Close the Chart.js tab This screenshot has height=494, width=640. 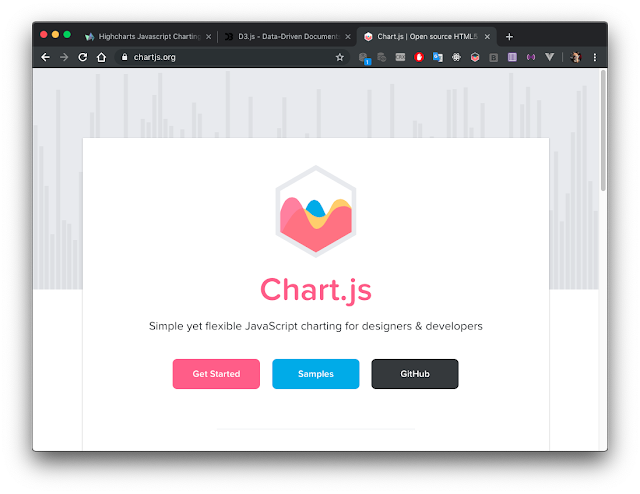point(487,37)
